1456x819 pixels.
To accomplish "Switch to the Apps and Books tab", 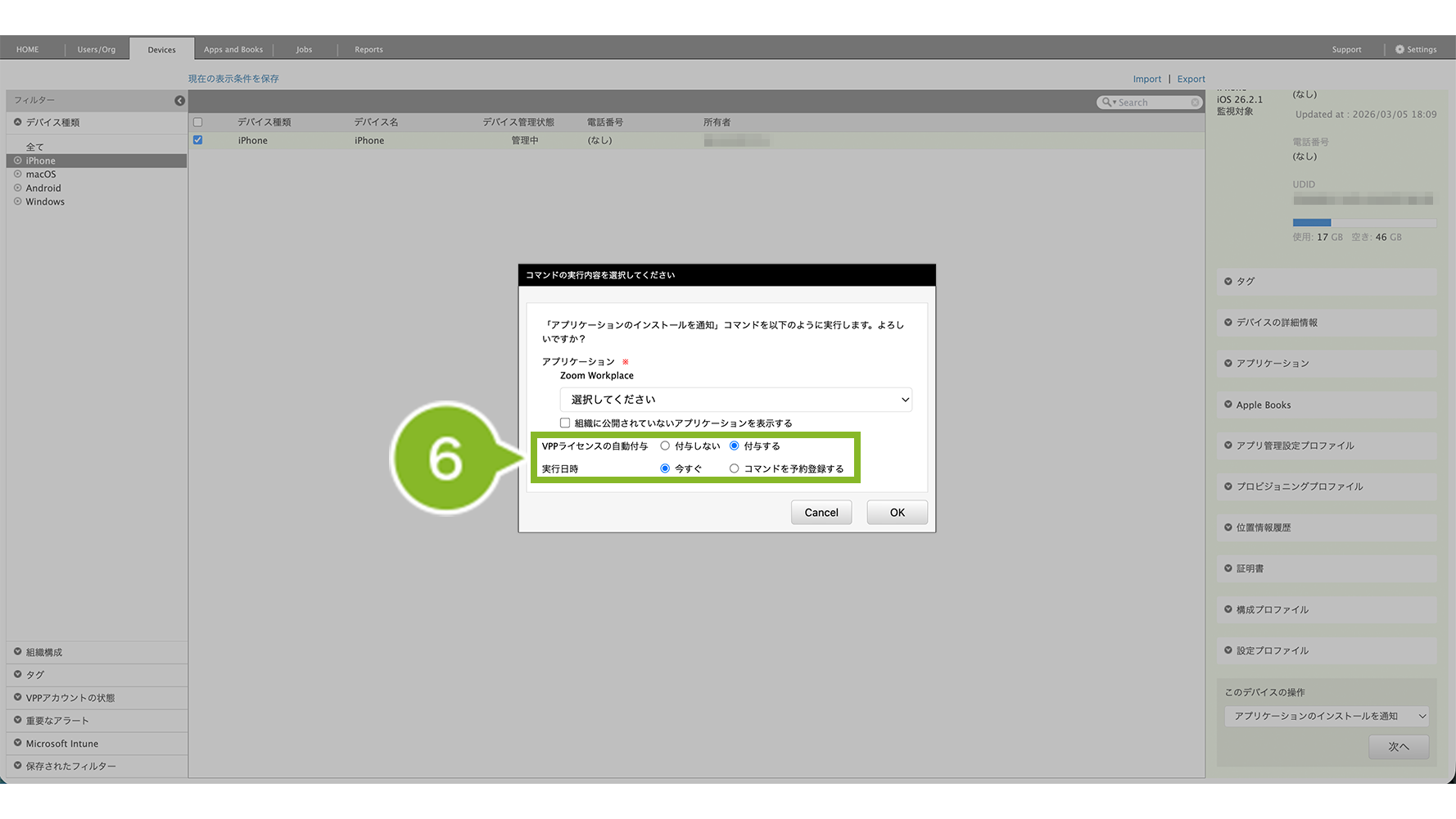I will click(233, 50).
